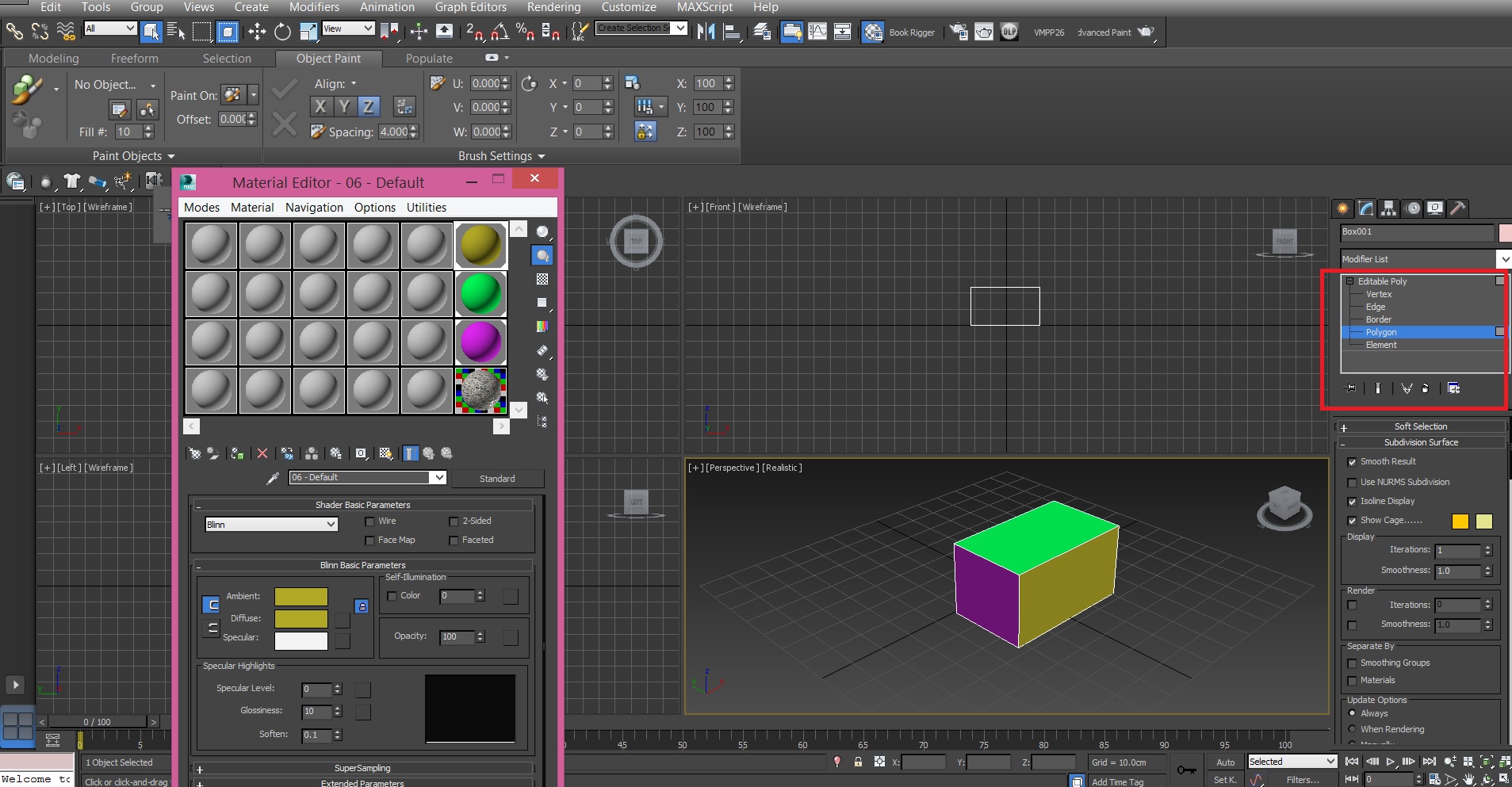Expand Brush Settings dropdown
Image resolution: width=1512 pixels, height=787 pixels.
[501, 156]
